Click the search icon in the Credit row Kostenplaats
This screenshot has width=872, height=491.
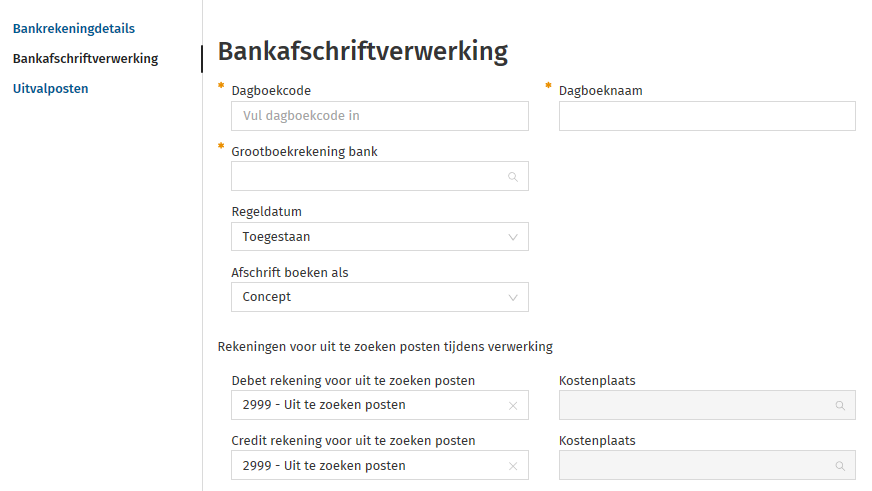point(840,466)
